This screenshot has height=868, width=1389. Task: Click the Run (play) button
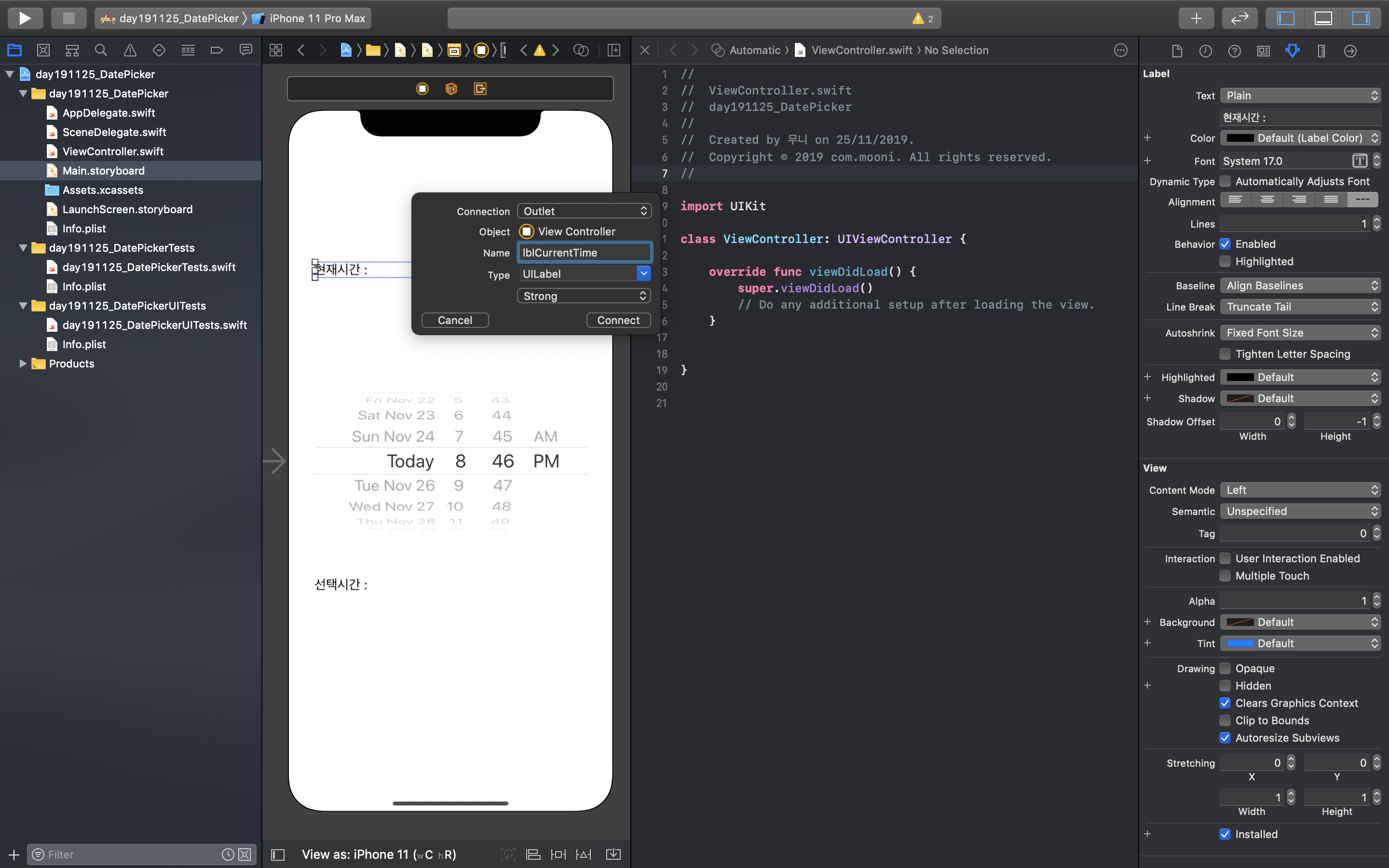(25, 18)
